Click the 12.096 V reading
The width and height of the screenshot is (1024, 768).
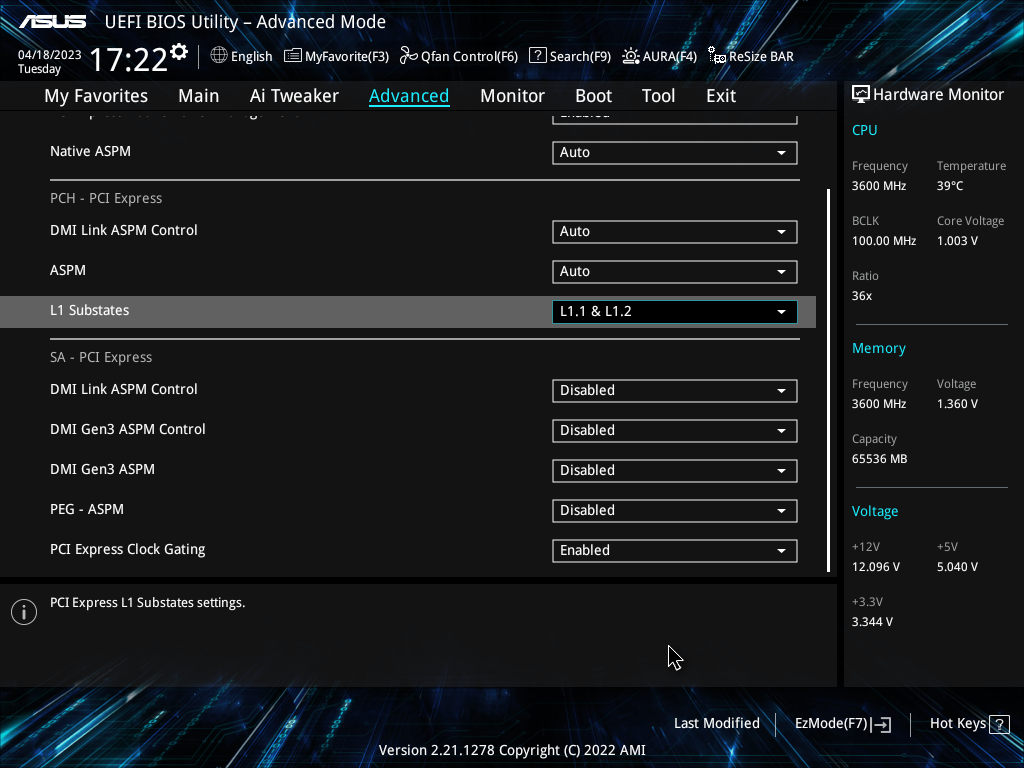coord(876,567)
